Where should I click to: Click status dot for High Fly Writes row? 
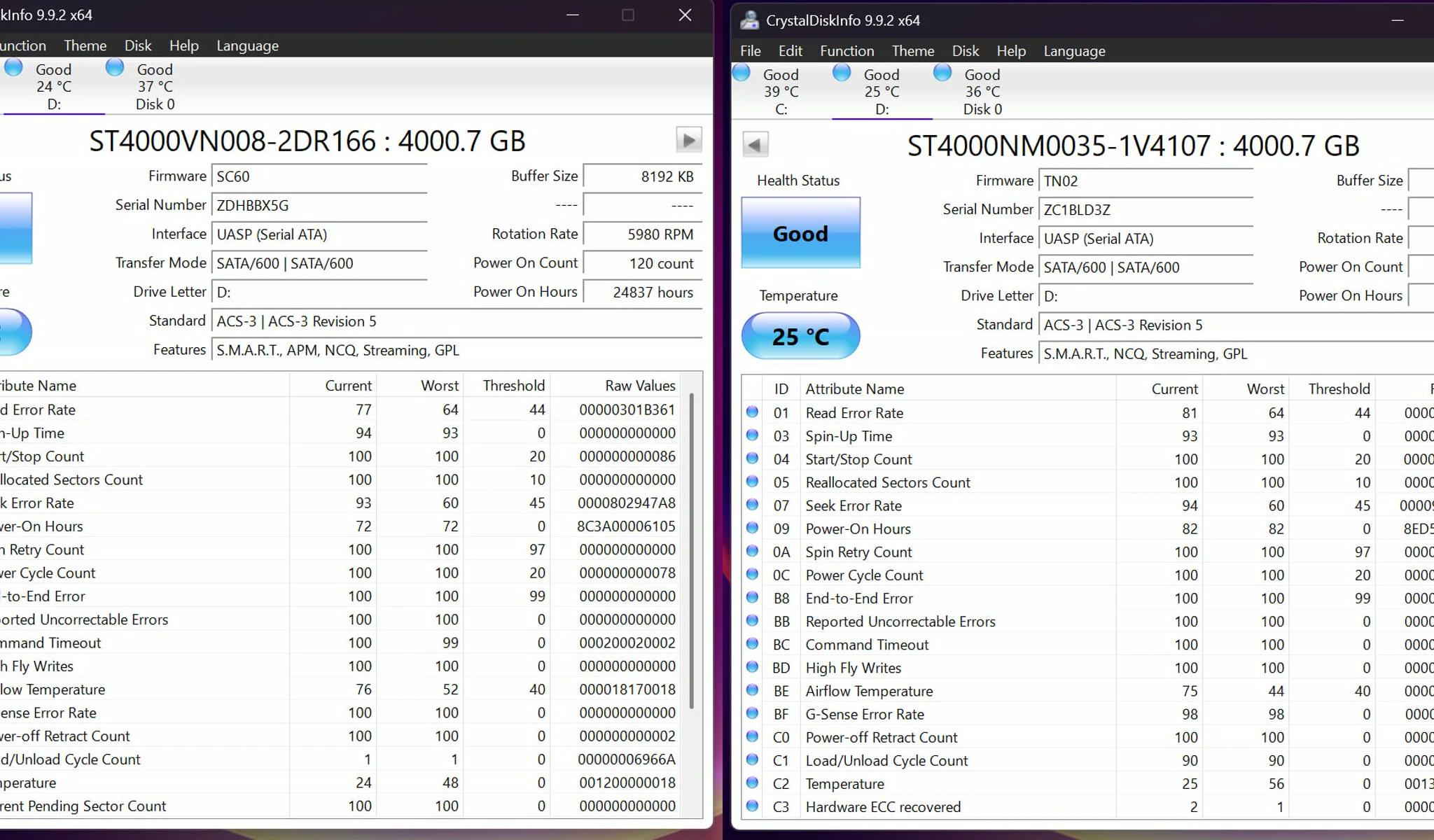pyautogui.click(x=752, y=667)
